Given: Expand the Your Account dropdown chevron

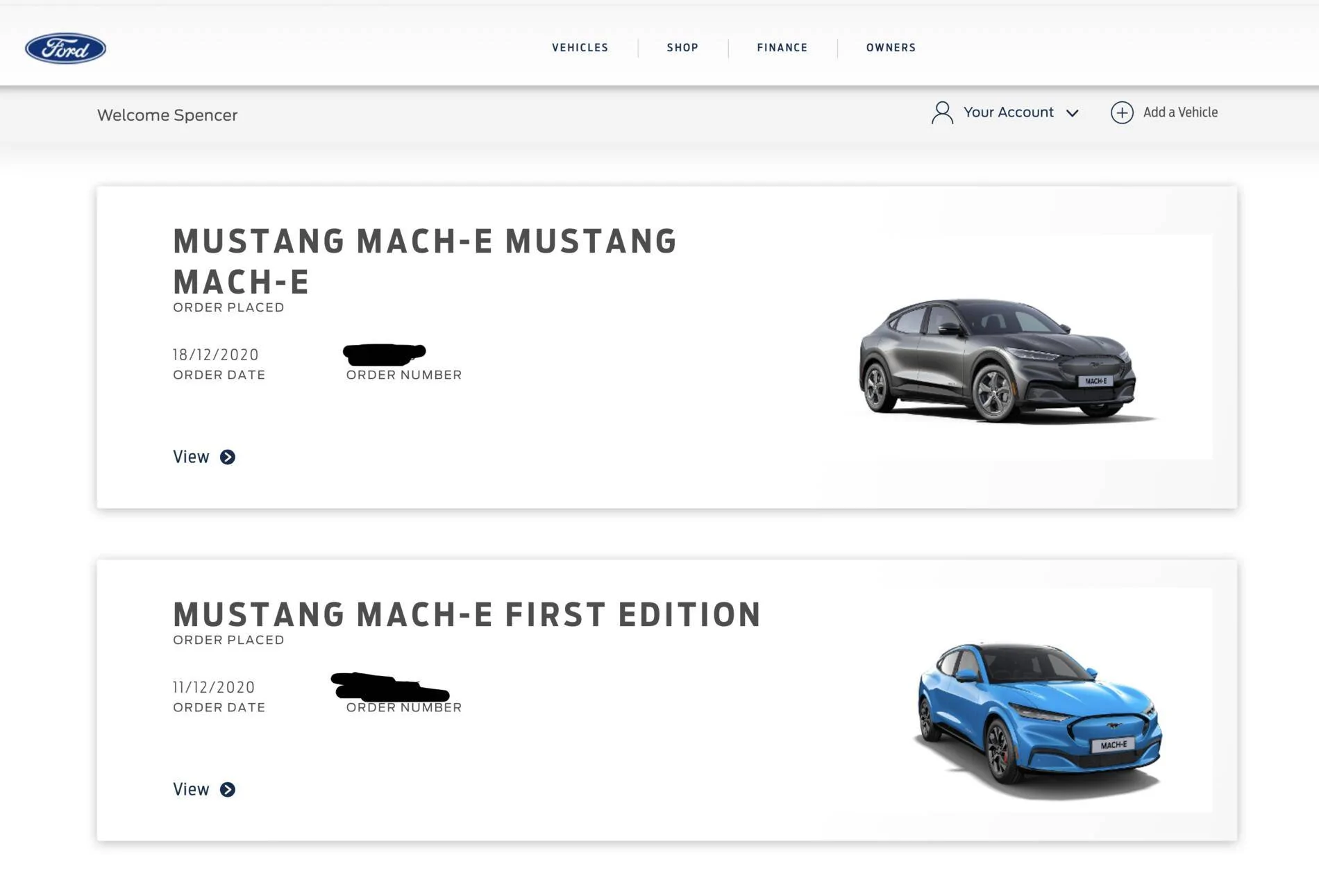Looking at the screenshot, I should [x=1072, y=113].
